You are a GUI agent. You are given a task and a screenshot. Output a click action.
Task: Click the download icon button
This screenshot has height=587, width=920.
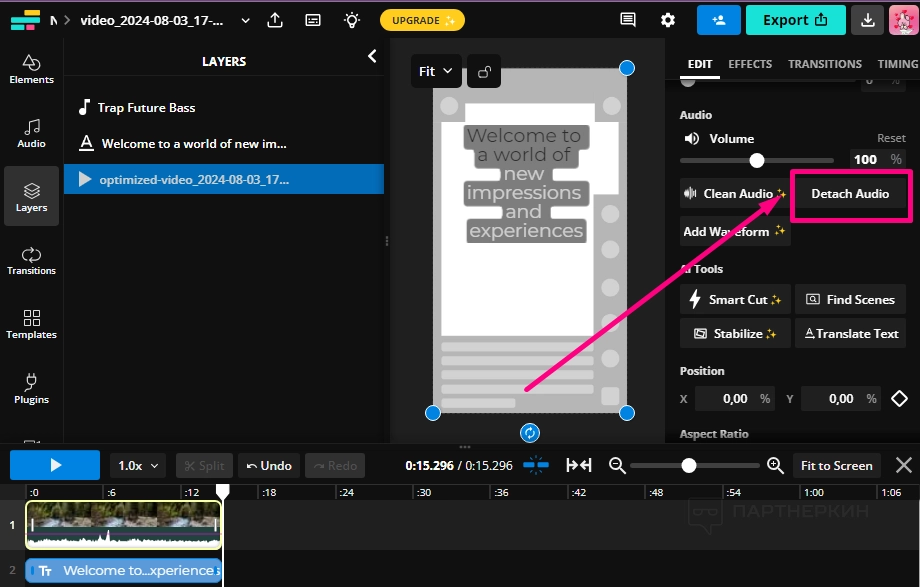(868, 20)
